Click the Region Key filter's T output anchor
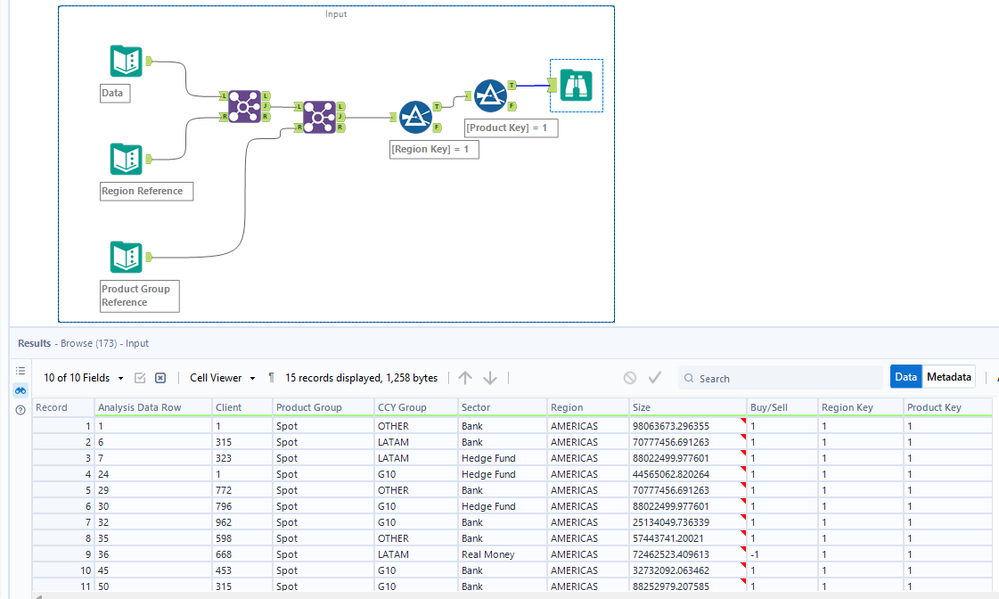The height and width of the screenshot is (599, 999). coord(437,106)
